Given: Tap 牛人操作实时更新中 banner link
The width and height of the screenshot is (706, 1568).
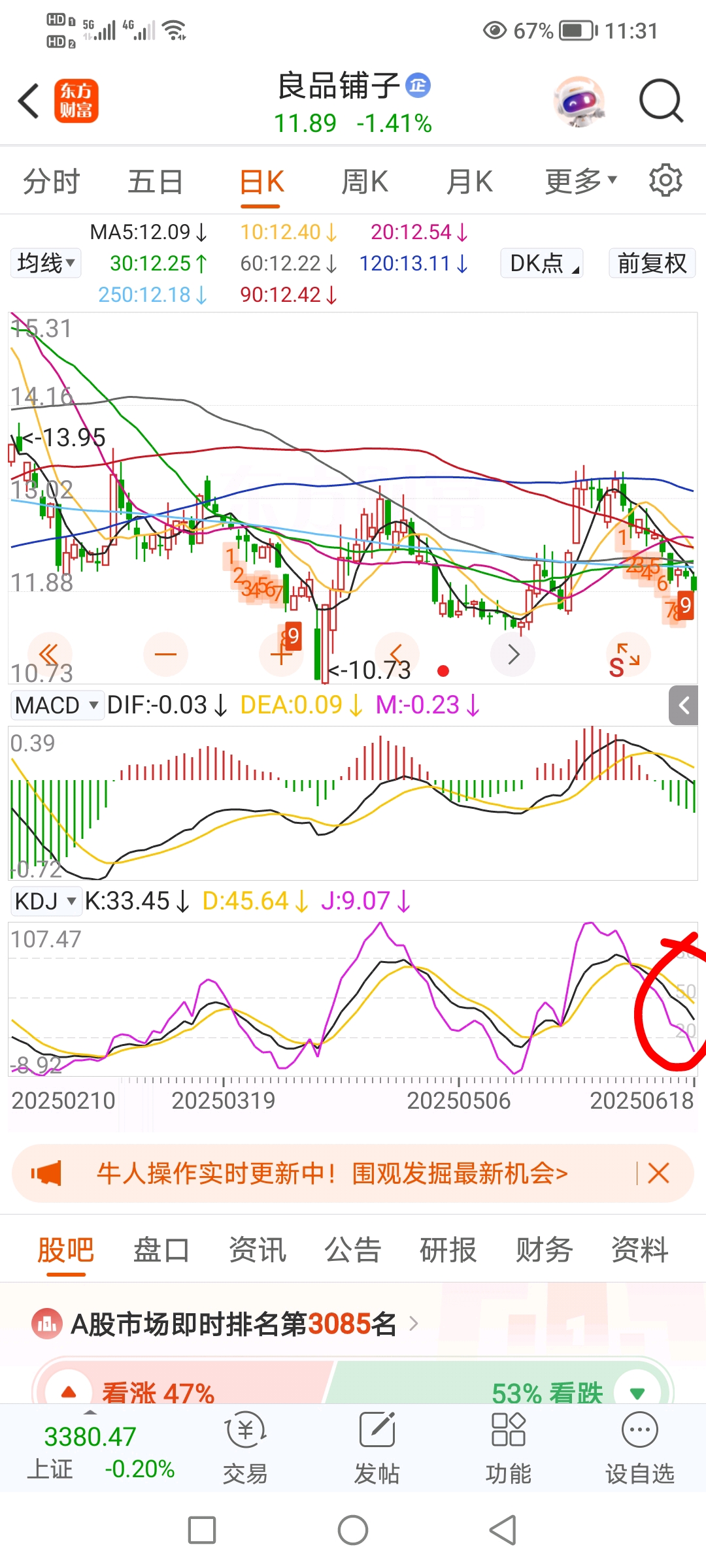Looking at the screenshot, I should [x=332, y=1173].
